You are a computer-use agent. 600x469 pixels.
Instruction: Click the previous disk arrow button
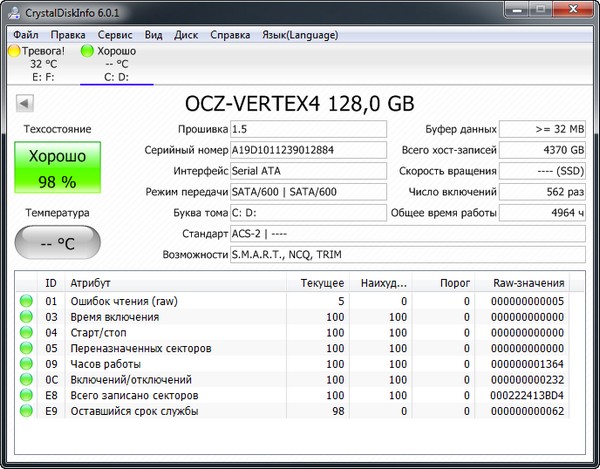pos(26,103)
